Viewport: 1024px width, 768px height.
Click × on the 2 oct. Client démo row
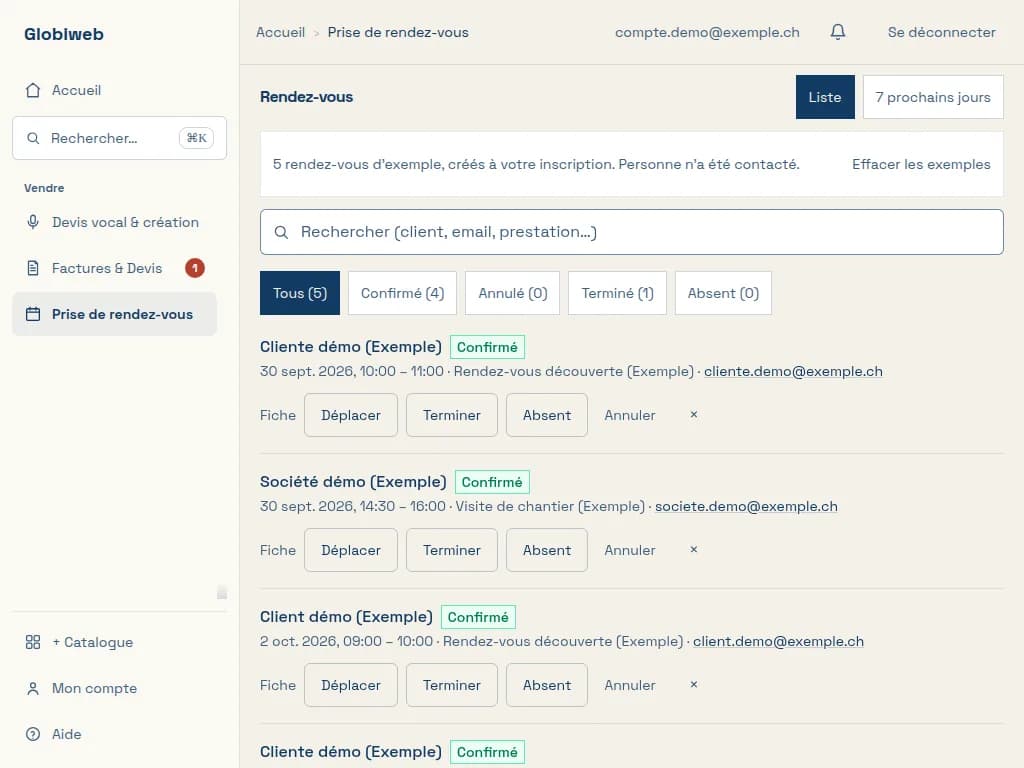coord(694,684)
